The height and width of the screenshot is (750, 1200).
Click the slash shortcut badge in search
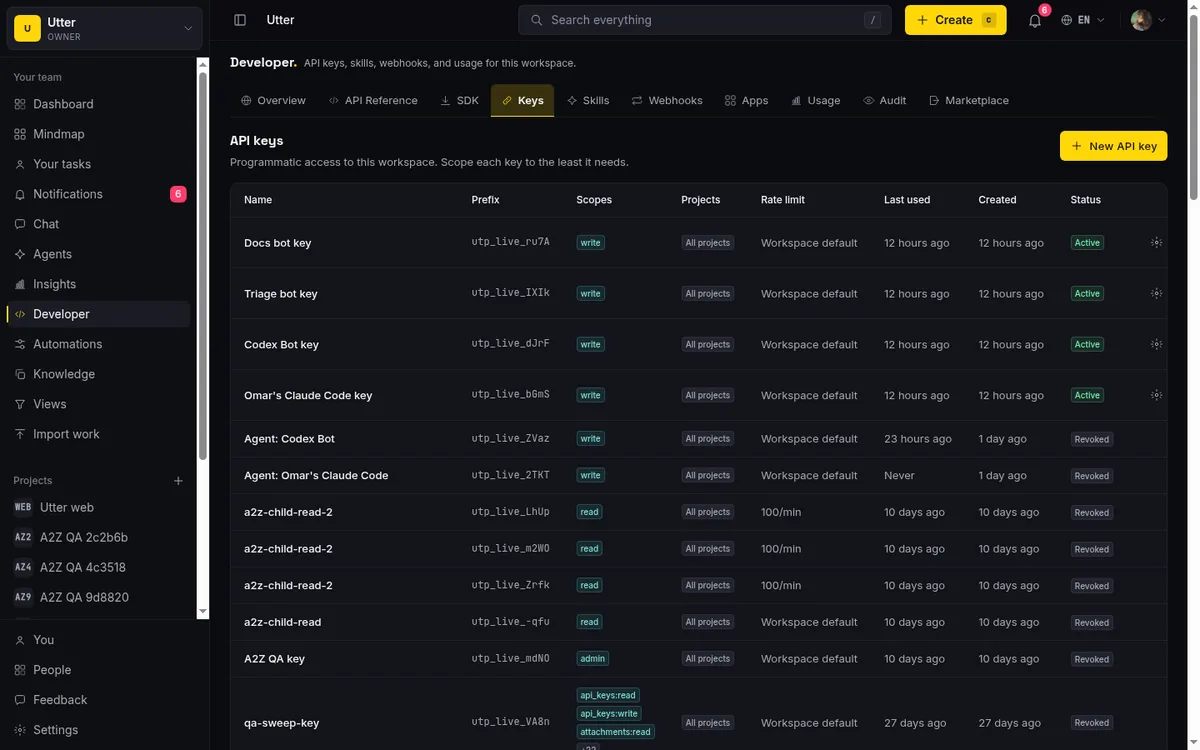(873, 20)
